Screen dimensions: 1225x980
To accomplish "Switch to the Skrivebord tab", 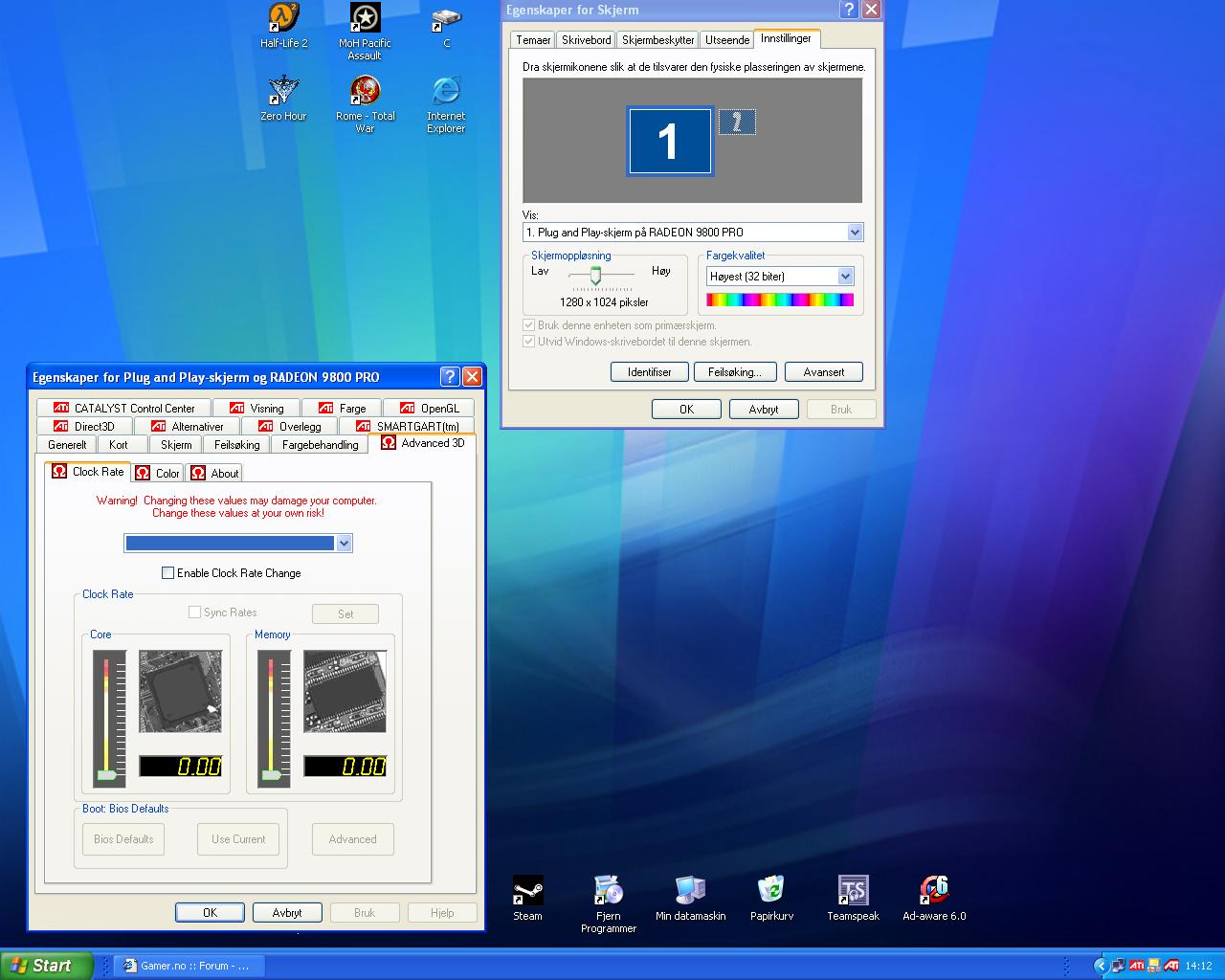I will 587,40.
